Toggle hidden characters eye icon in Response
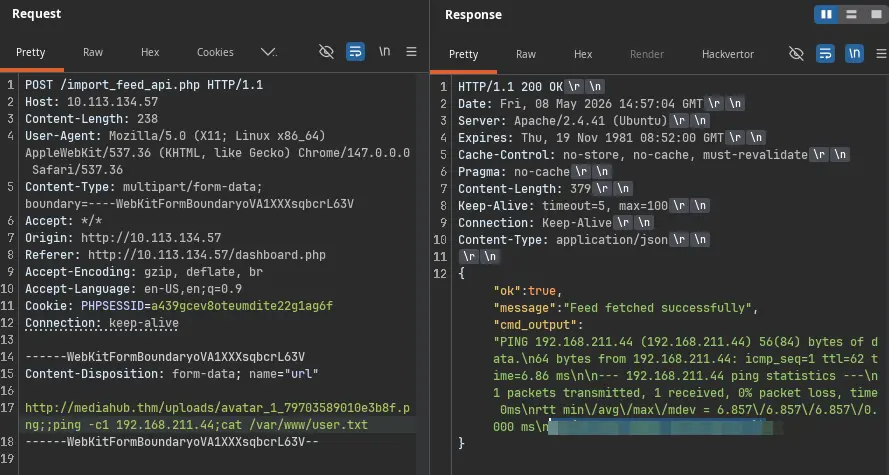 click(797, 54)
